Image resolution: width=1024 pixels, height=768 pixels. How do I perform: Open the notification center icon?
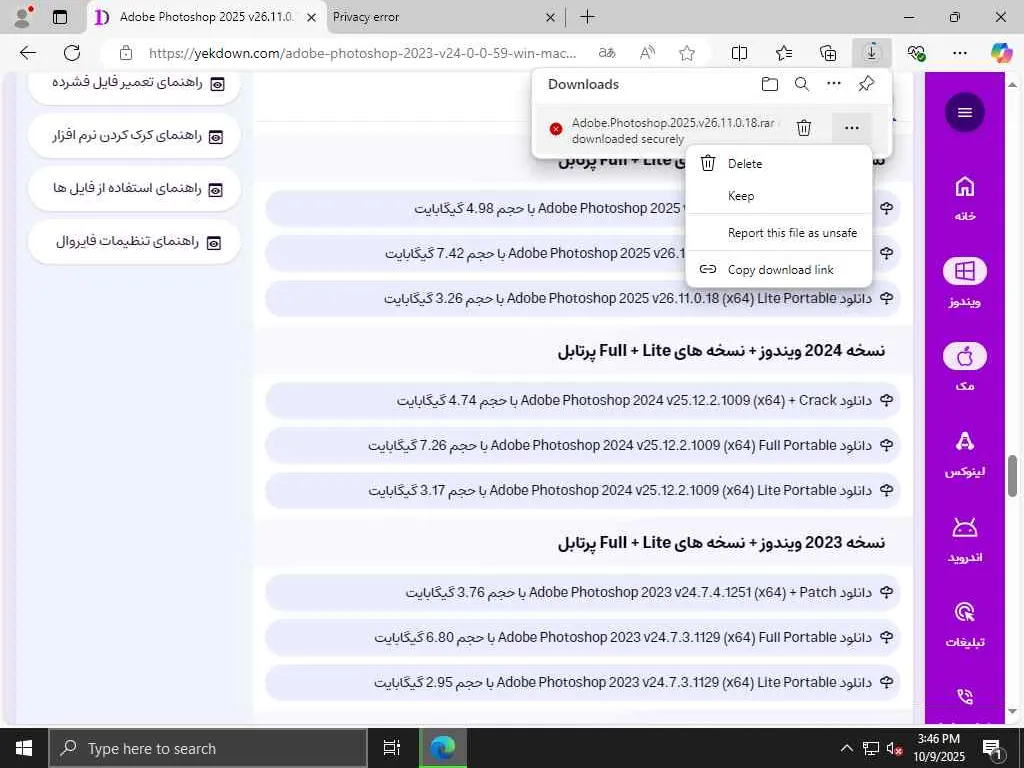click(993, 749)
